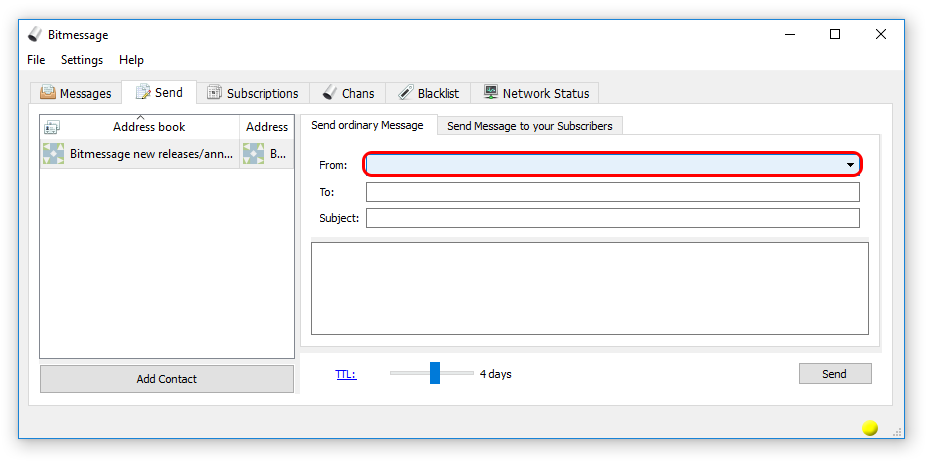Click the address book card icon in header
The image size is (927, 464).
[x=52, y=126]
